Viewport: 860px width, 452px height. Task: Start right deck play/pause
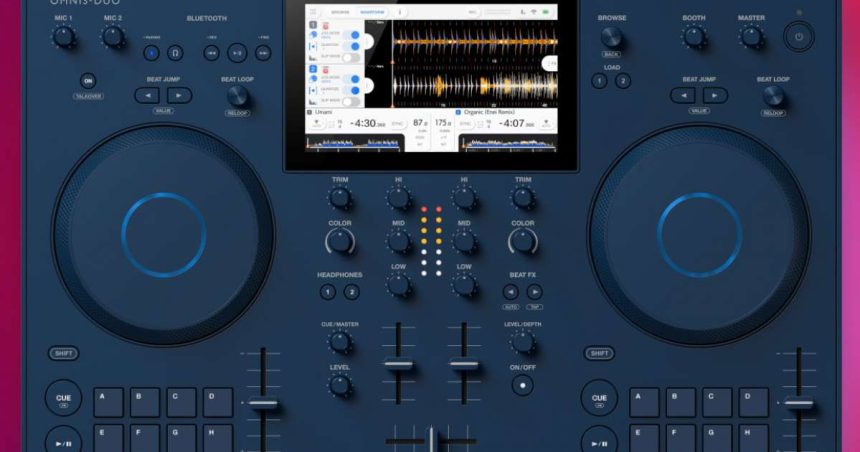click(599, 439)
